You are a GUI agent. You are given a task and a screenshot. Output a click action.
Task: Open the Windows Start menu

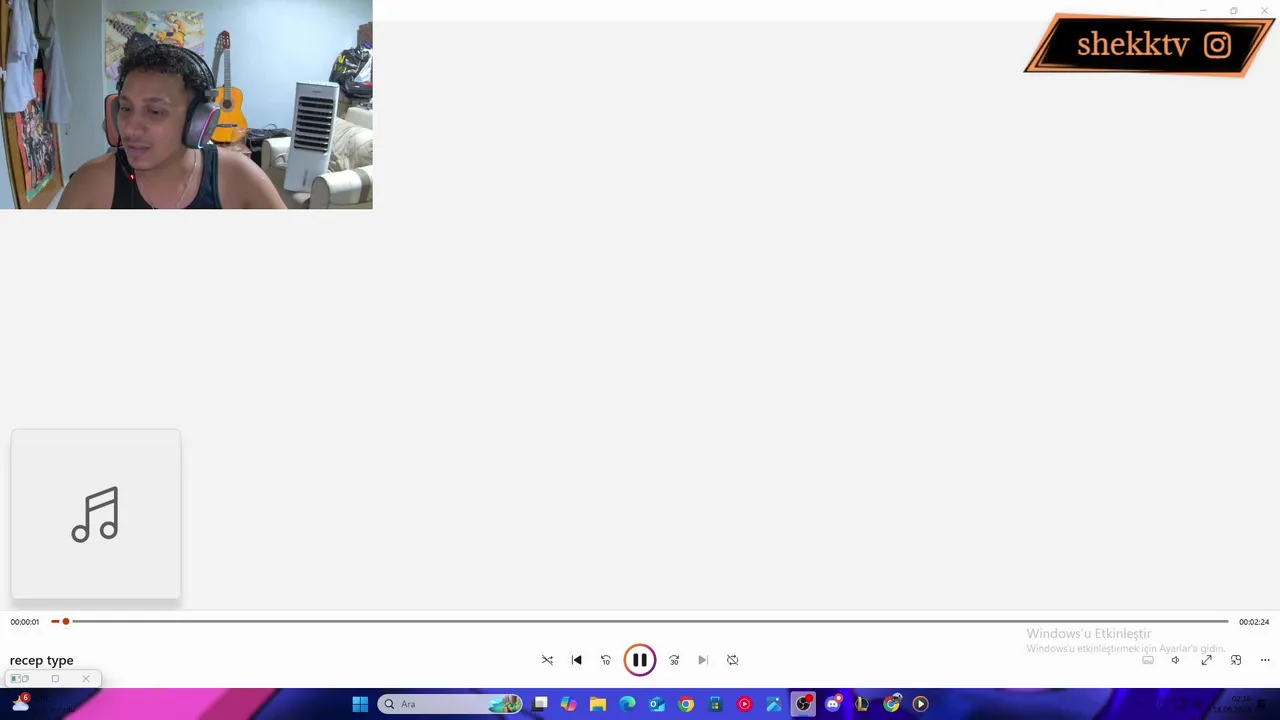pyautogui.click(x=360, y=704)
